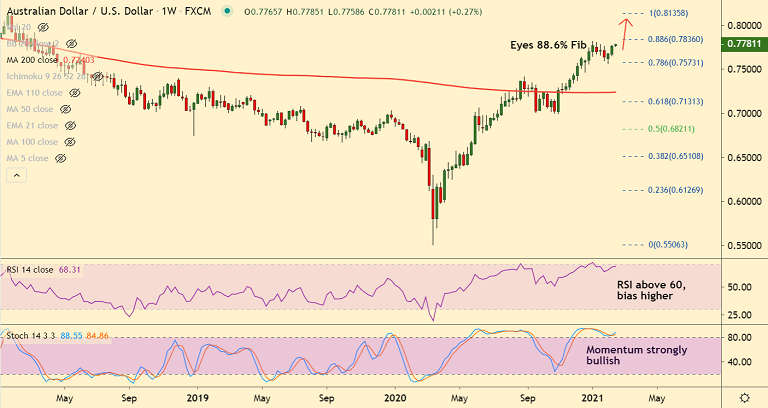Click the 80.00 Stoch axis label
The height and width of the screenshot is (408, 768).
[740, 337]
